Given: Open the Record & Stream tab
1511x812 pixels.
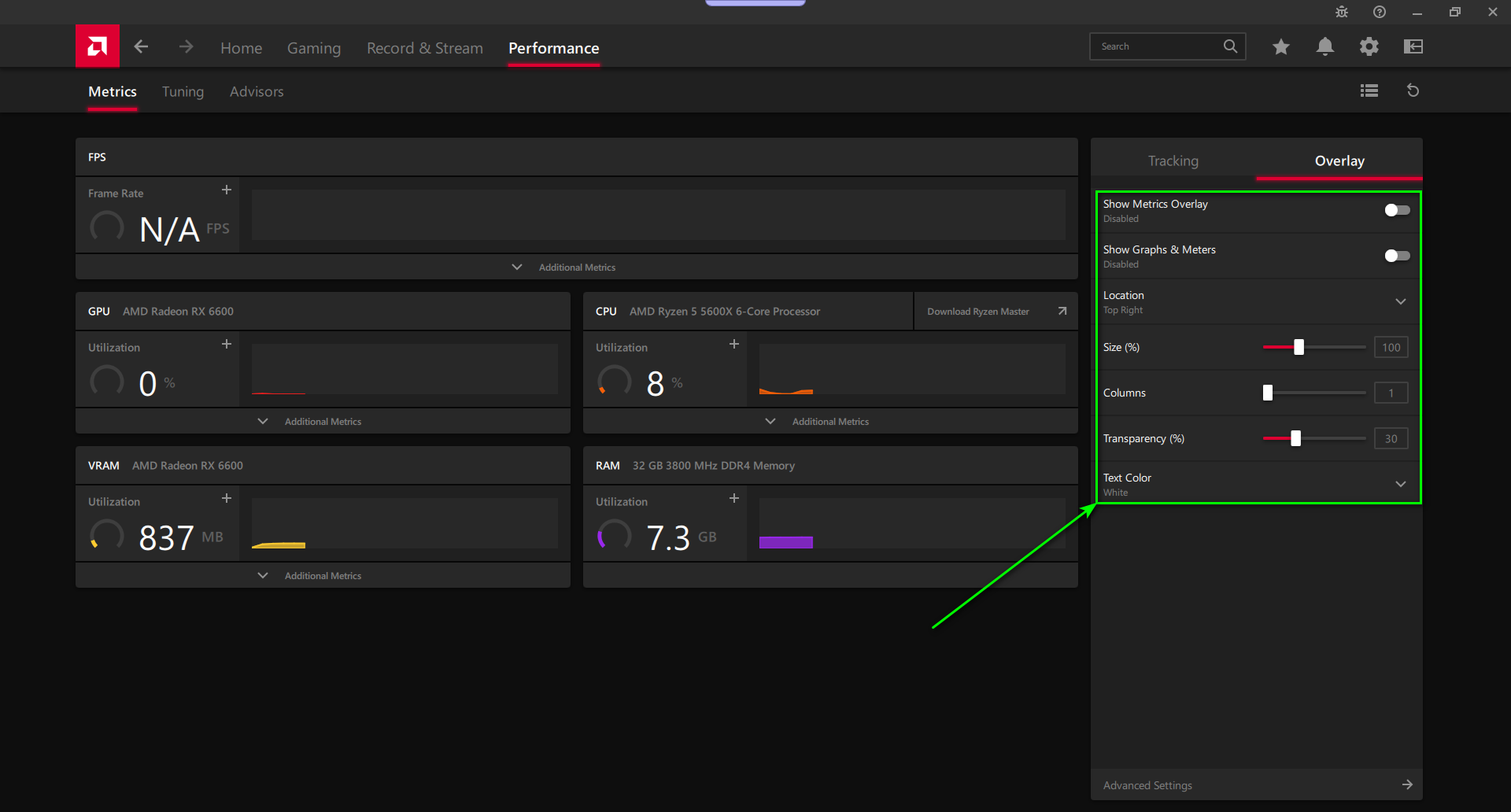Looking at the screenshot, I should point(425,48).
